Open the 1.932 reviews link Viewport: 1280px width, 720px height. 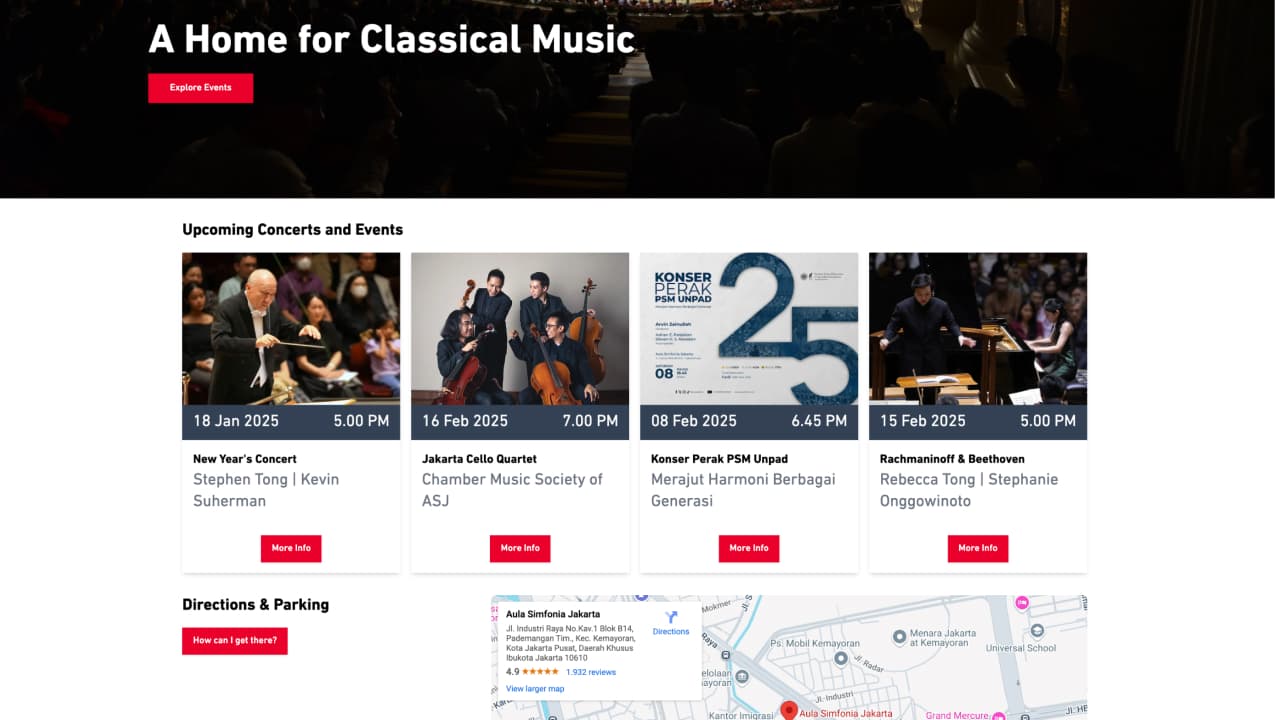[x=591, y=672]
